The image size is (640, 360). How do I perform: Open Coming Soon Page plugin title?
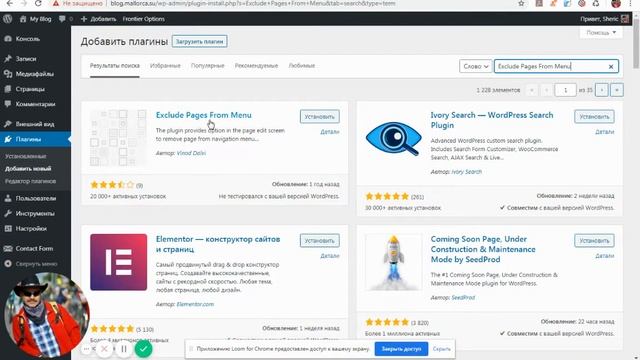483,249
